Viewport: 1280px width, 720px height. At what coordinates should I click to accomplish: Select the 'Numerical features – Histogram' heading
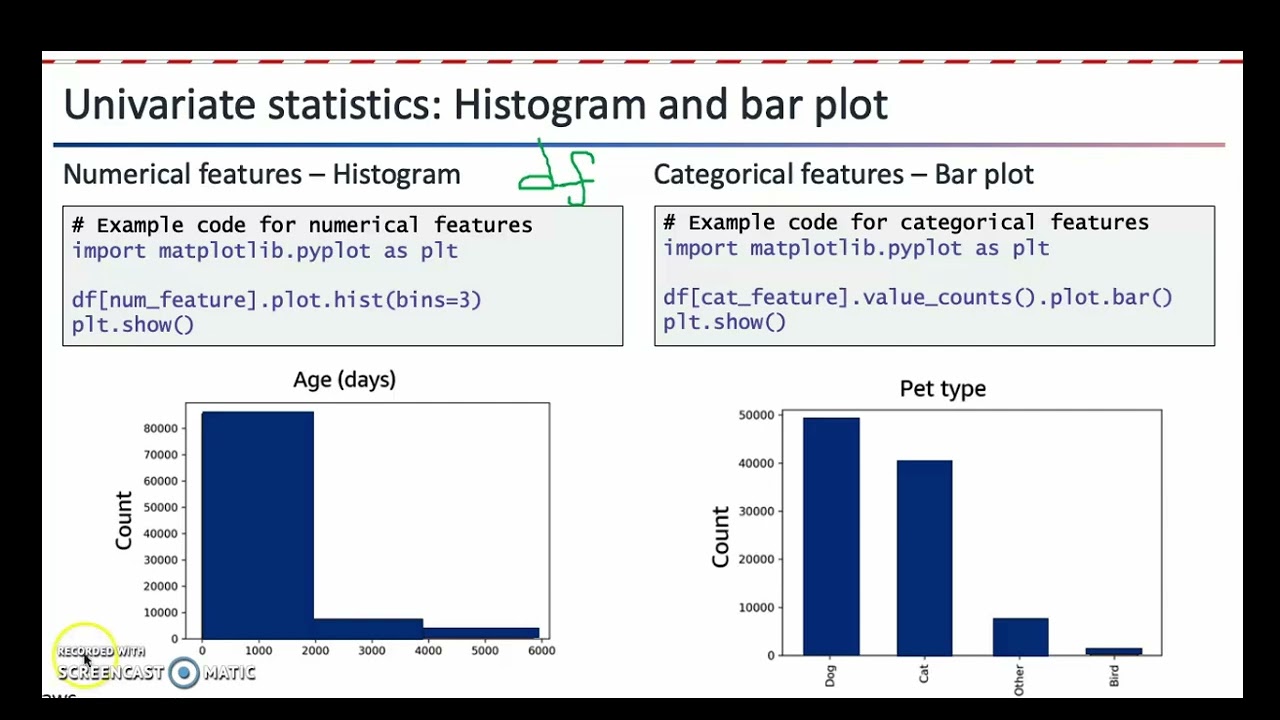(x=261, y=174)
